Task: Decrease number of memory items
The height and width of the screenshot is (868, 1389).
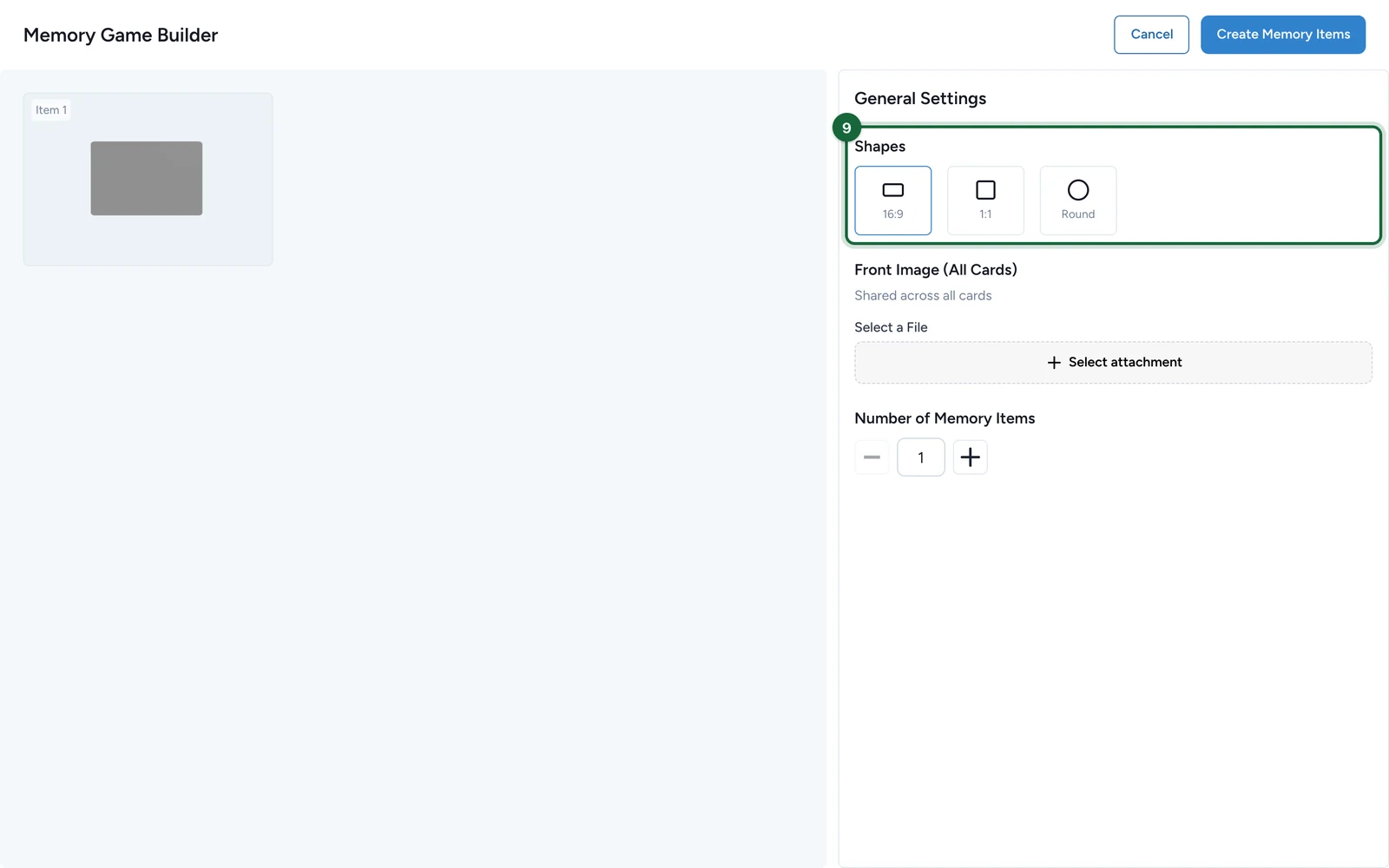Action: coord(872,457)
